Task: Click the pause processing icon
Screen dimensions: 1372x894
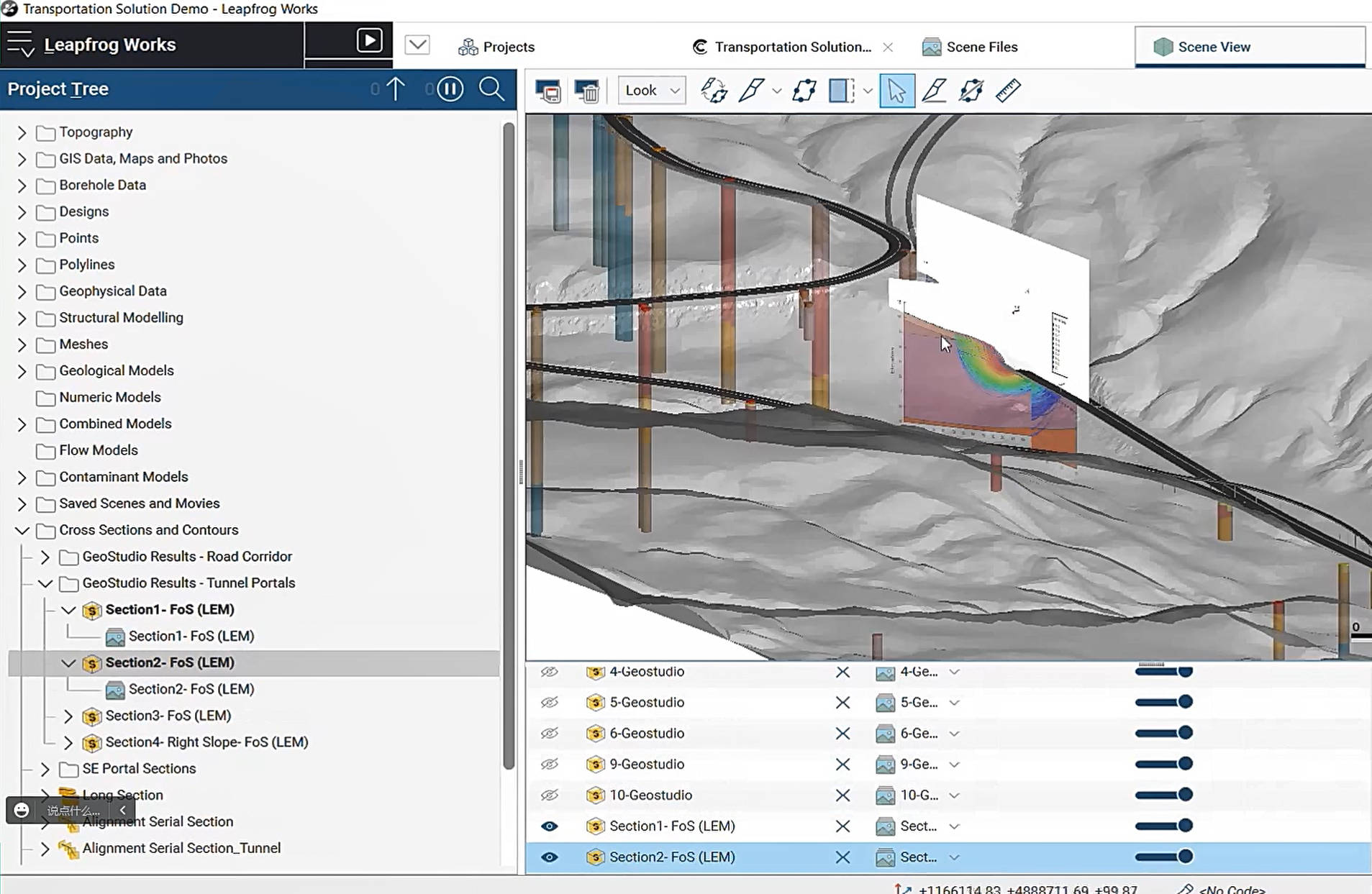Action: (450, 89)
